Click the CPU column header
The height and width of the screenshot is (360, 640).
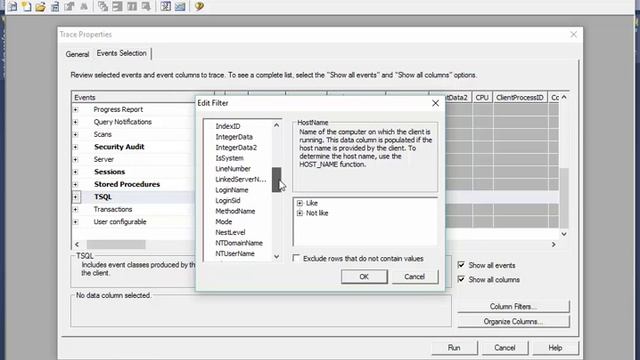[x=482, y=98]
